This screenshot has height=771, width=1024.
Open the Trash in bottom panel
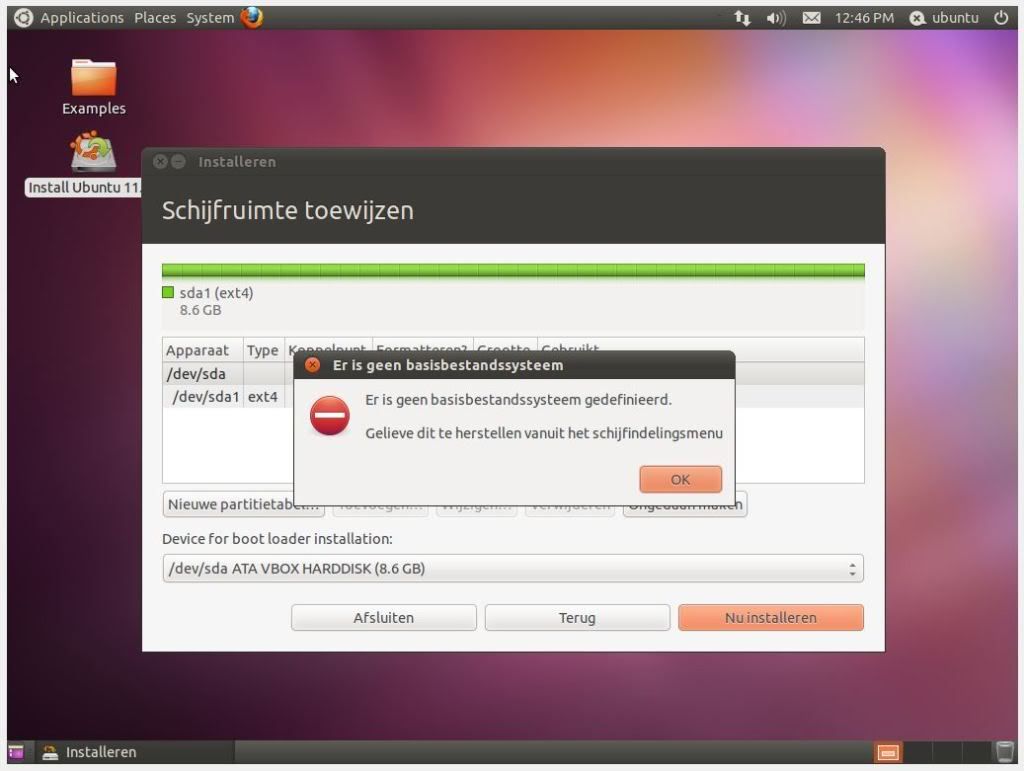click(1005, 752)
